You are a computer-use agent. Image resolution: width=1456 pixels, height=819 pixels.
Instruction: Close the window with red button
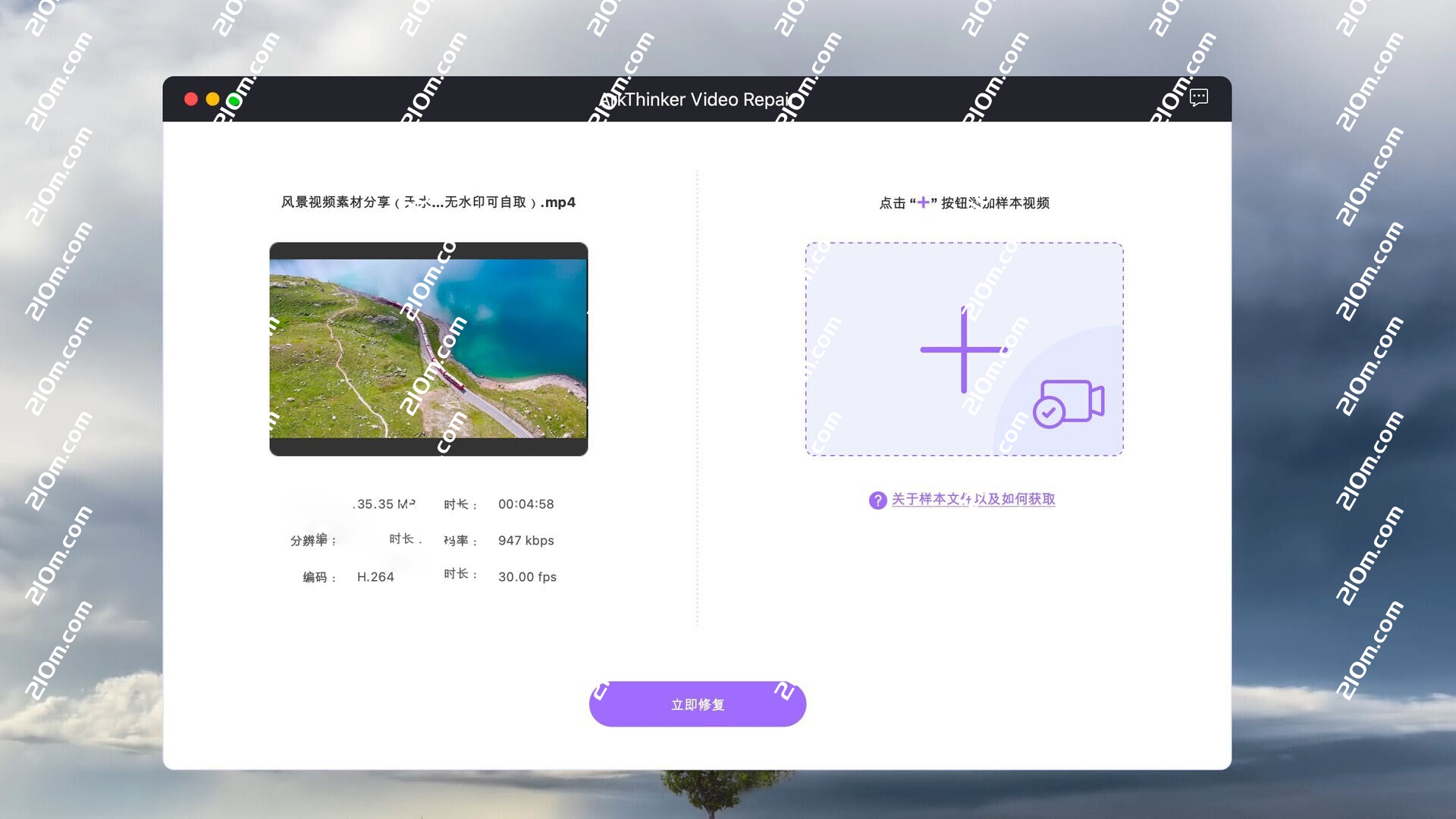point(191,99)
